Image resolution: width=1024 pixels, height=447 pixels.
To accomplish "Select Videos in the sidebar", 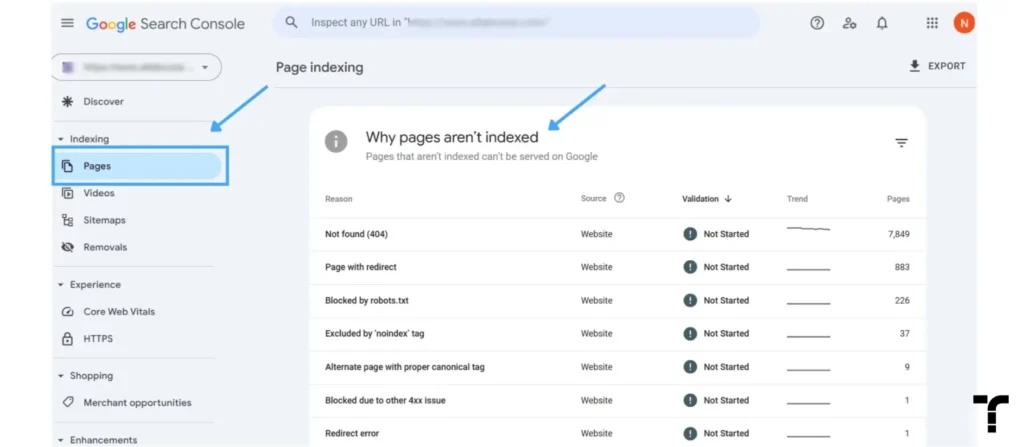I will (x=99, y=193).
